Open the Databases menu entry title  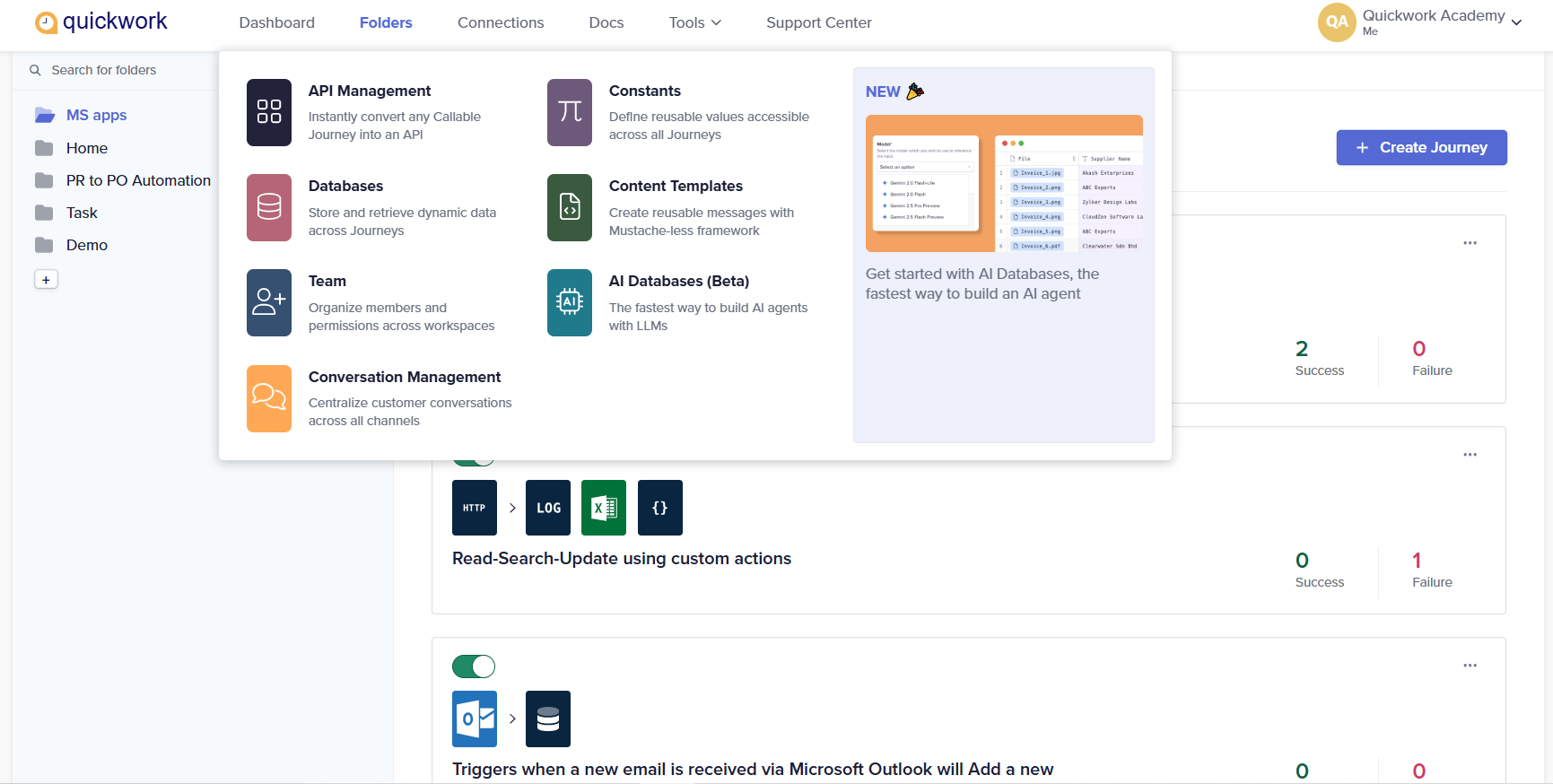click(345, 186)
